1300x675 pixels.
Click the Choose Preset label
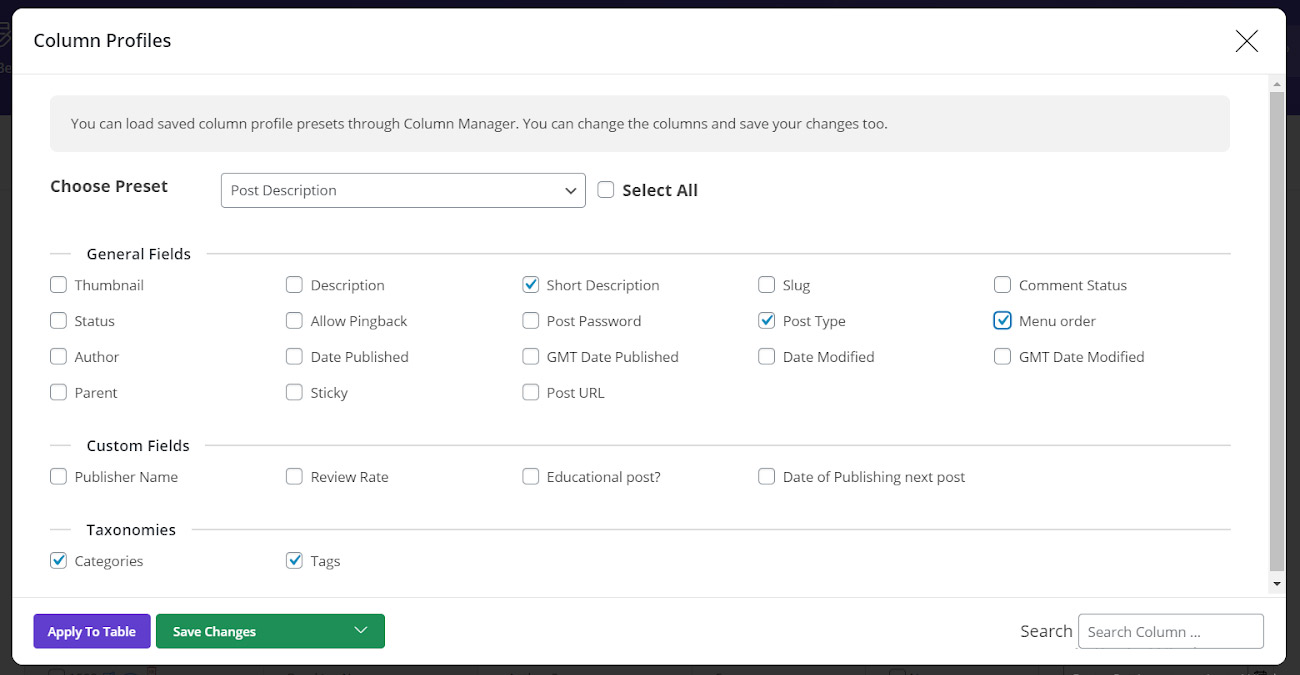(x=109, y=187)
